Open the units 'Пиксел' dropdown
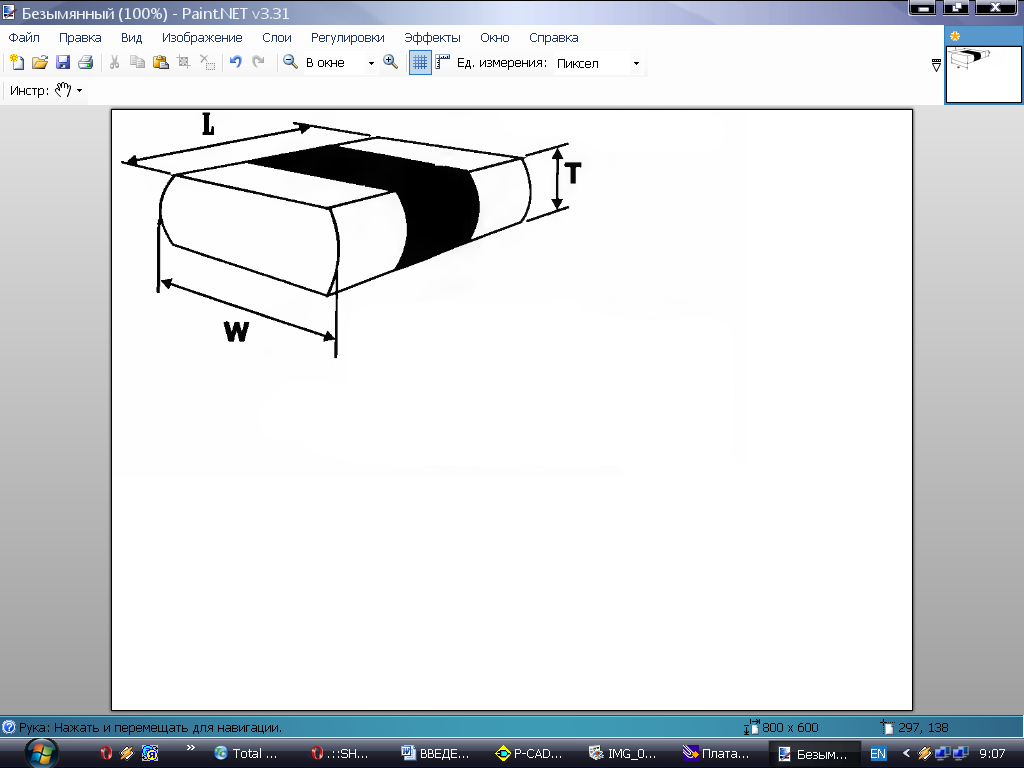Screen dimensions: 1024x768 point(636,63)
